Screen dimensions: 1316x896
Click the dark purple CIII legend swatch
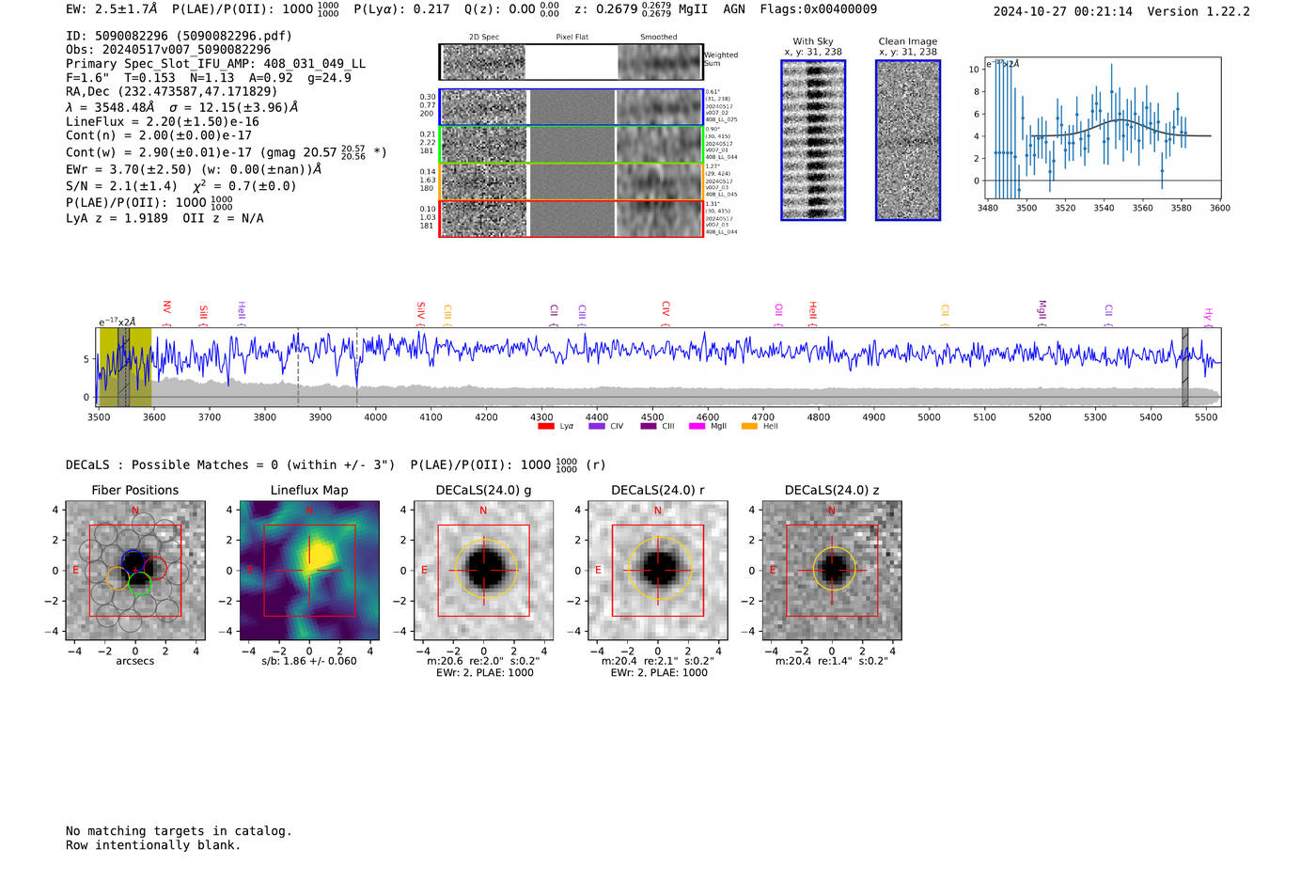pyautogui.click(x=649, y=427)
